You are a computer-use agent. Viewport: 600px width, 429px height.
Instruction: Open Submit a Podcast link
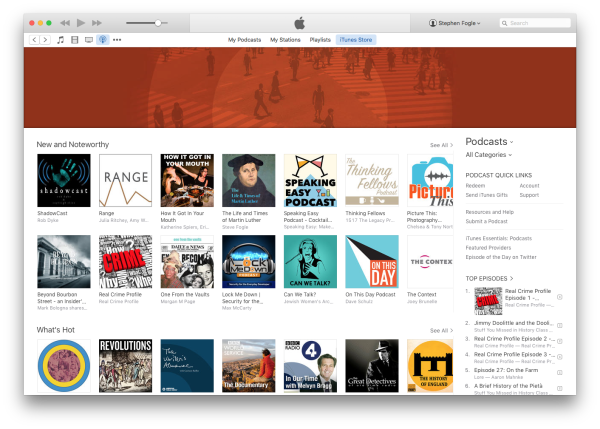coord(486,222)
